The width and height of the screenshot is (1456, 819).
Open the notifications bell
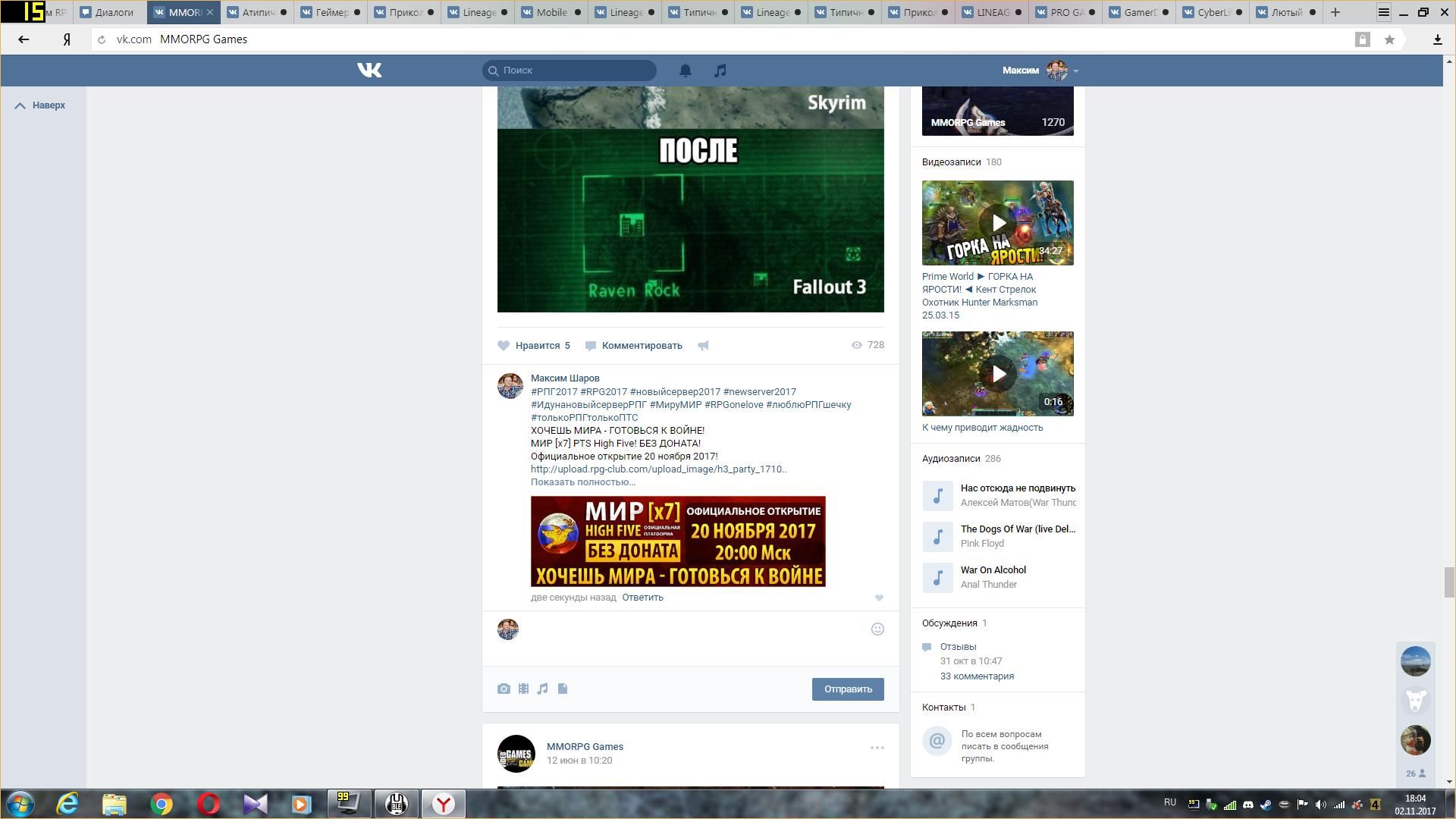685,71
